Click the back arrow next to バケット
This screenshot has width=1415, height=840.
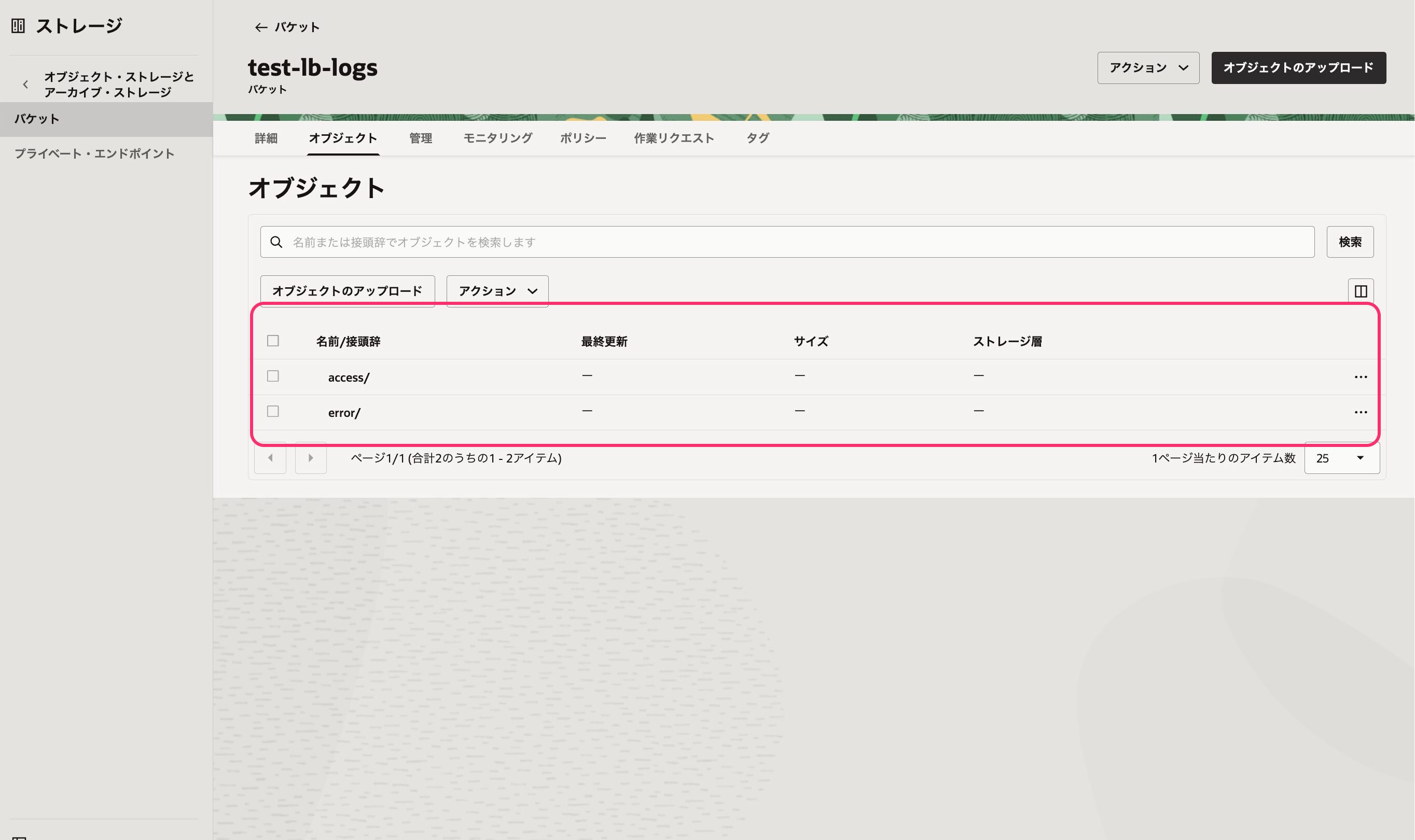pos(260,26)
